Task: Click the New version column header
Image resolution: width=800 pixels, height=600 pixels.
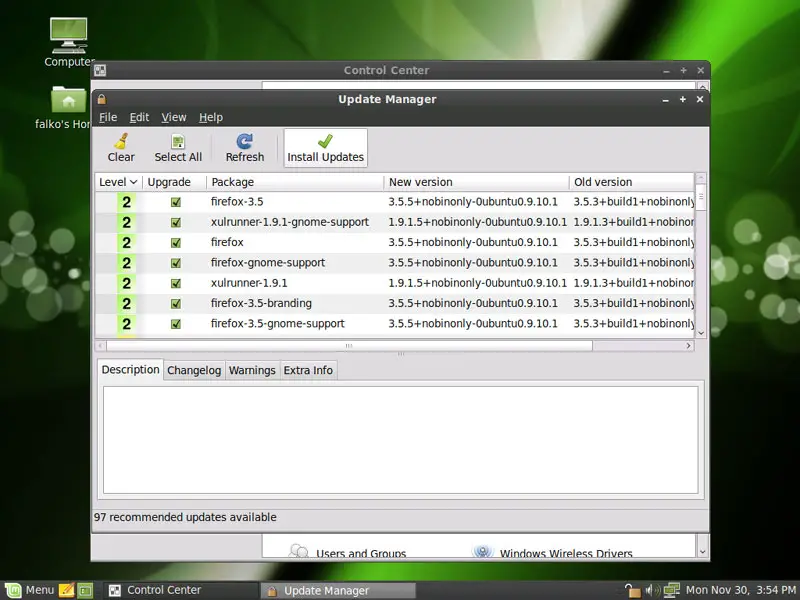Action: tap(476, 182)
